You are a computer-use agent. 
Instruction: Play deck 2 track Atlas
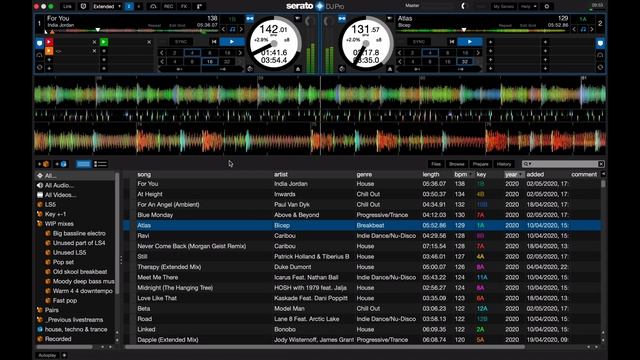pos(470,42)
